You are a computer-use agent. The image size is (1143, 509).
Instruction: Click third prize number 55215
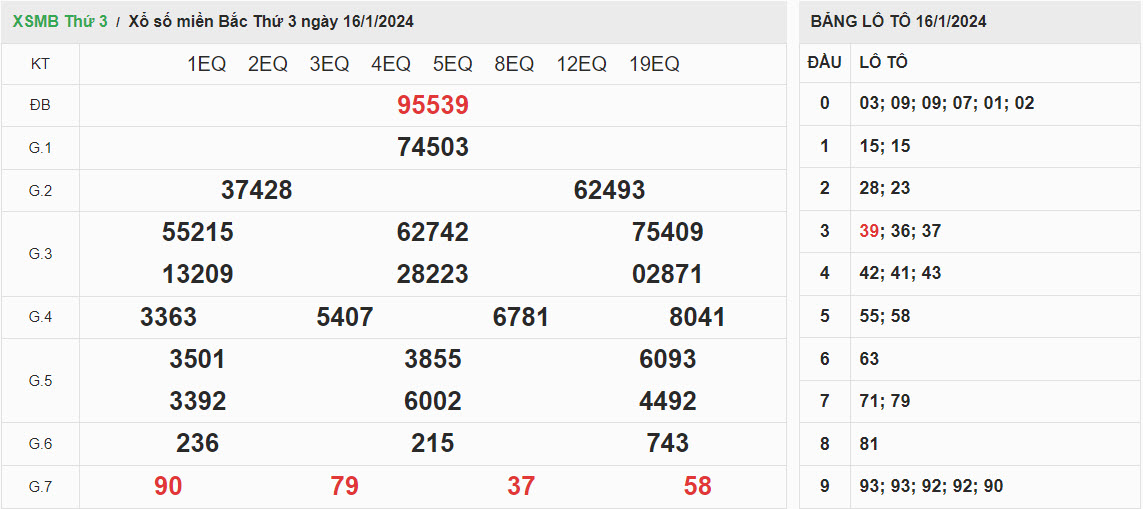click(x=197, y=232)
